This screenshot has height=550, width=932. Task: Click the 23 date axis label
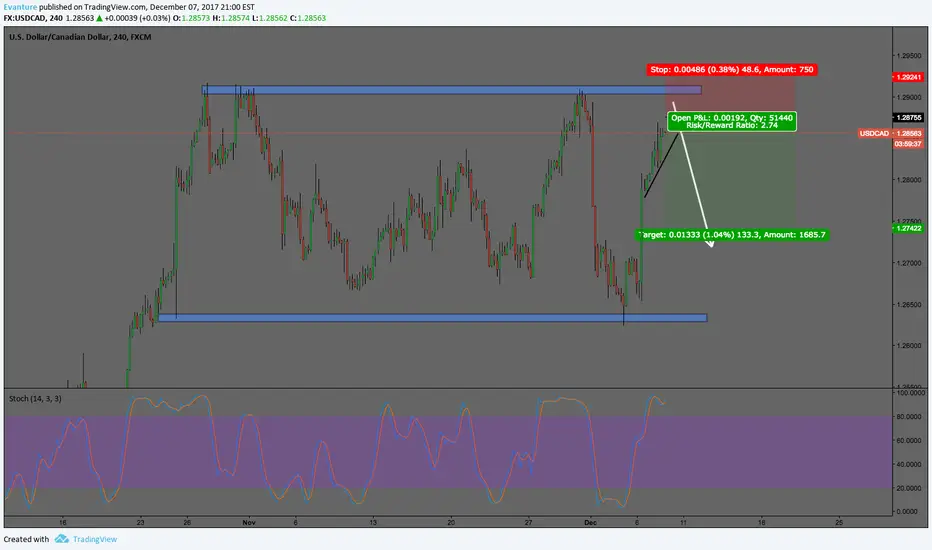pyautogui.click(x=140, y=523)
